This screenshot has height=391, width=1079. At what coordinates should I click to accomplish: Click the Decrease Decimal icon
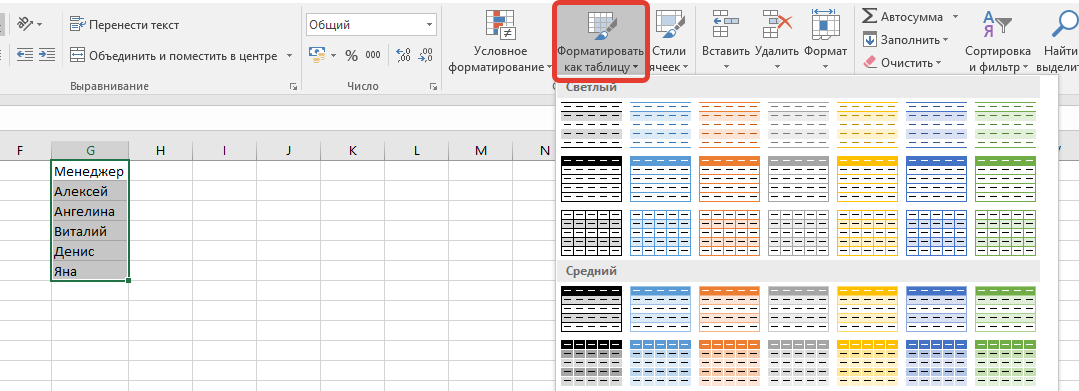[x=426, y=55]
